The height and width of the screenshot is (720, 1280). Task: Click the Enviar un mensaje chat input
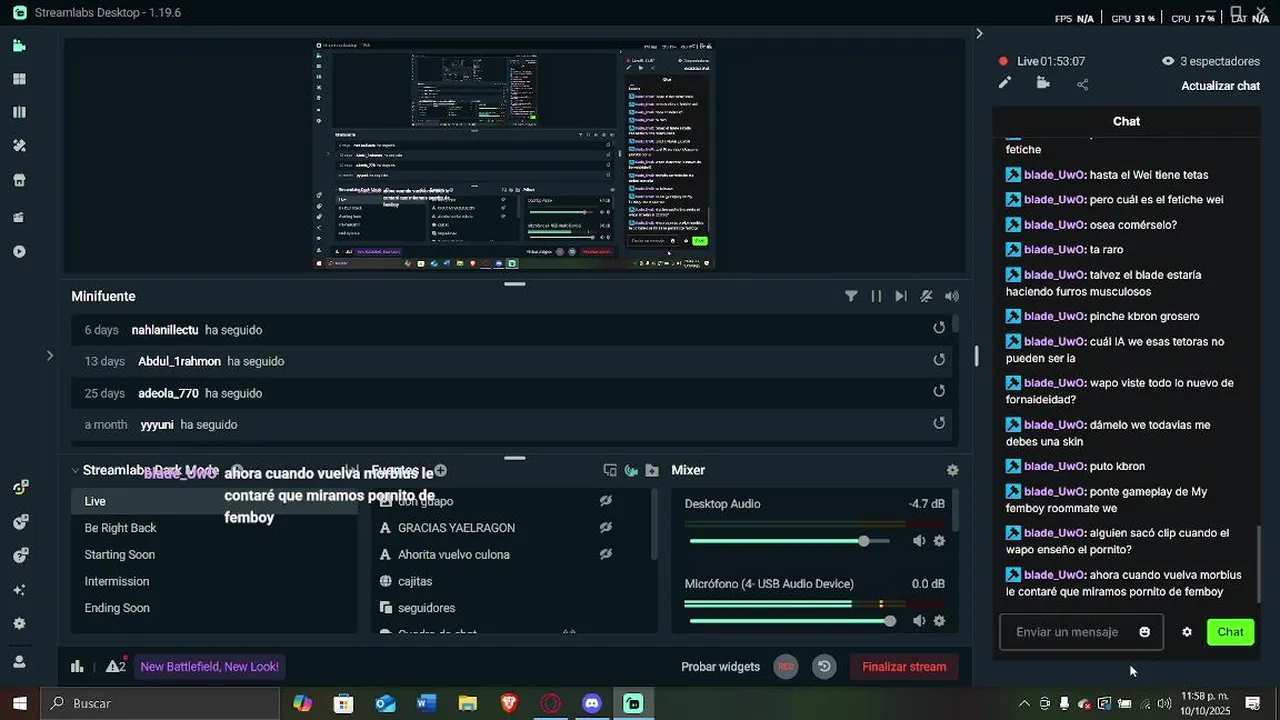tap(1068, 632)
